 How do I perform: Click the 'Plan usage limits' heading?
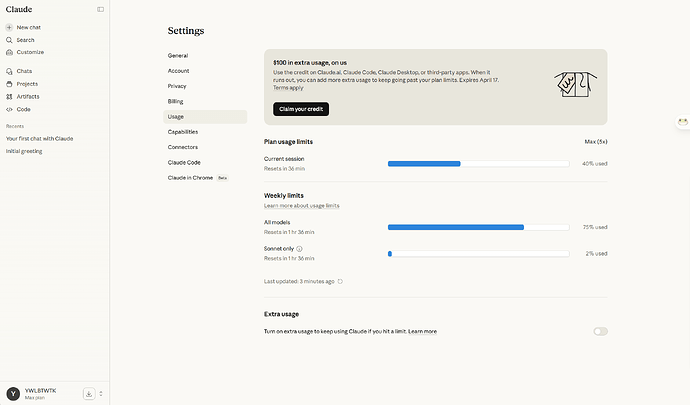(288, 142)
